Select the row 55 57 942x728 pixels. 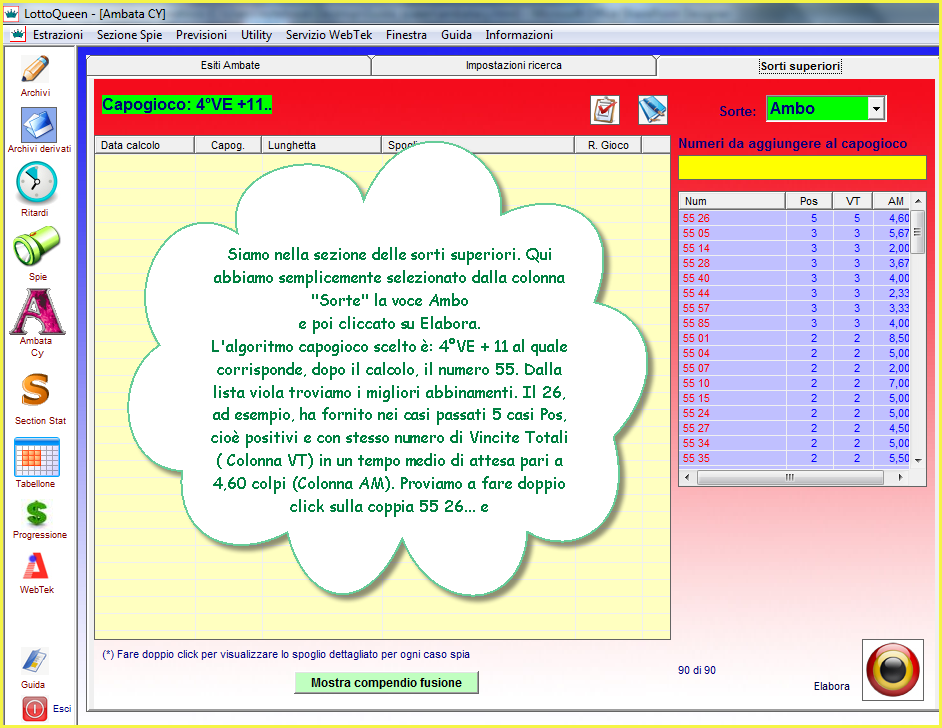coord(795,308)
